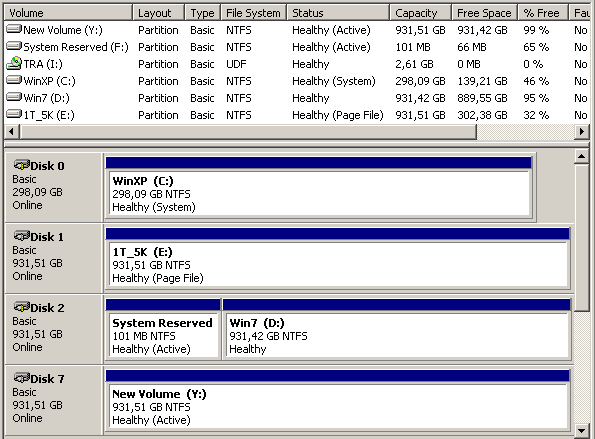Click the '101 MB' capacity cell
This screenshot has height=439, width=595.
[413, 47]
